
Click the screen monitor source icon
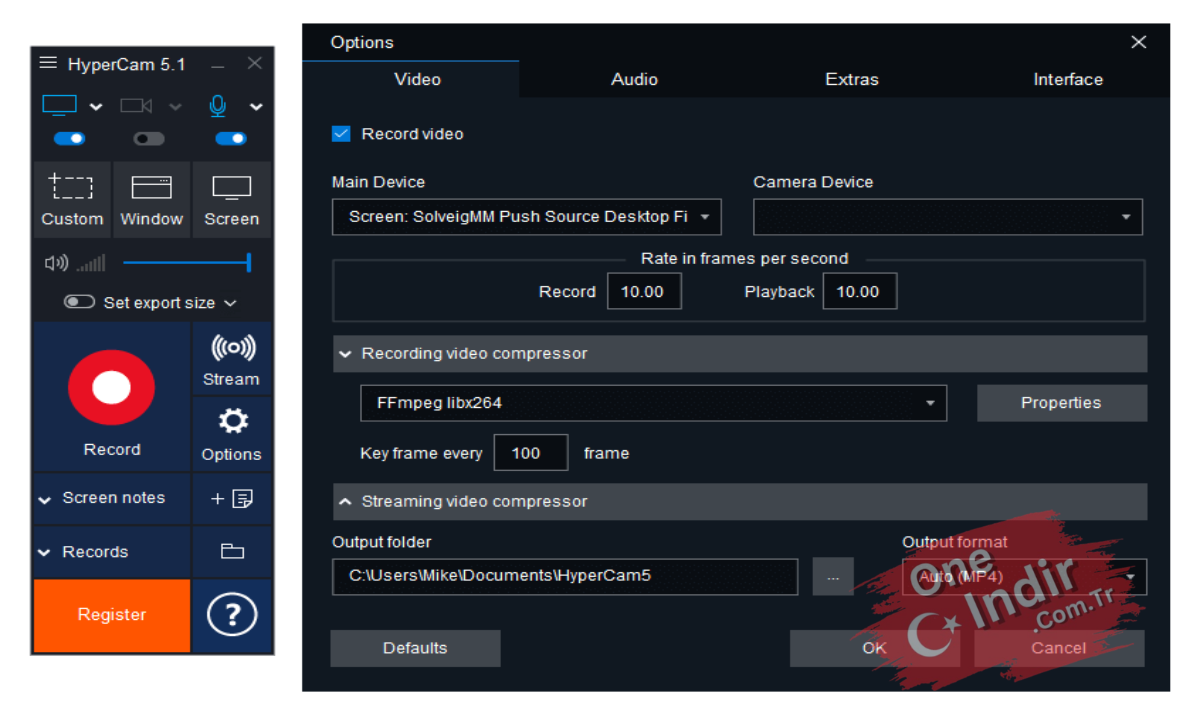tap(59, 105)
